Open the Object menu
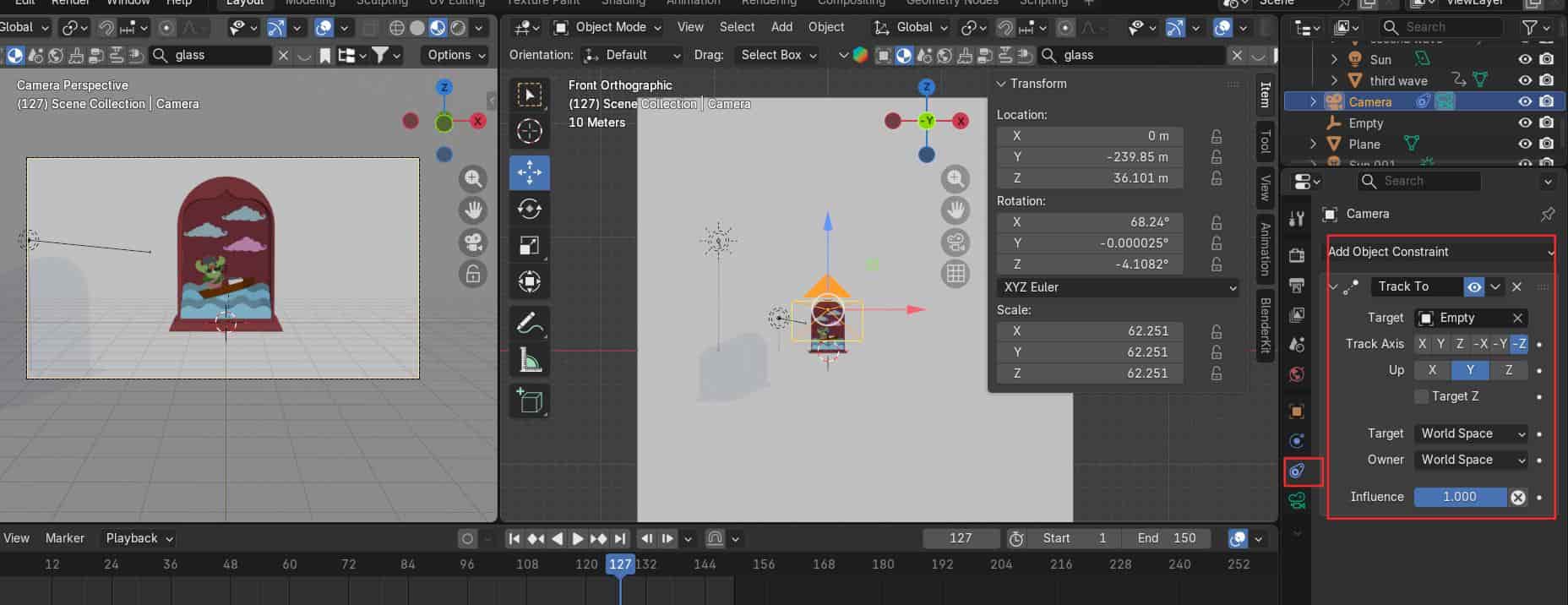 pyautogui.click(x=825, y=27)
